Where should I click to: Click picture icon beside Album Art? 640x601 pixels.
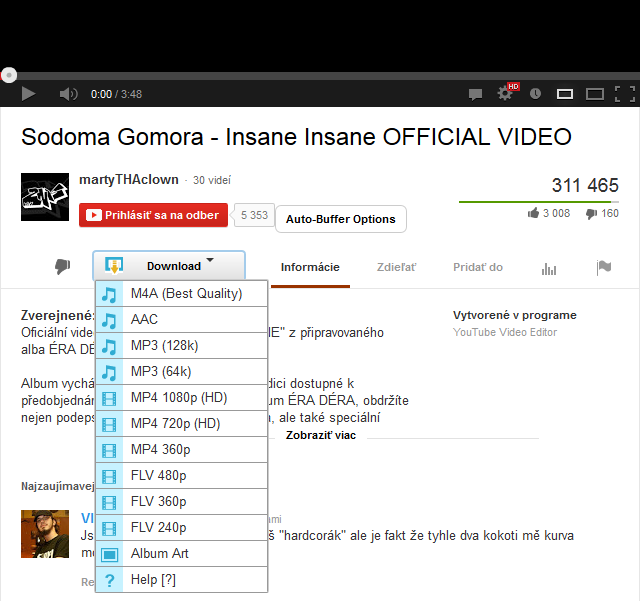109,554
